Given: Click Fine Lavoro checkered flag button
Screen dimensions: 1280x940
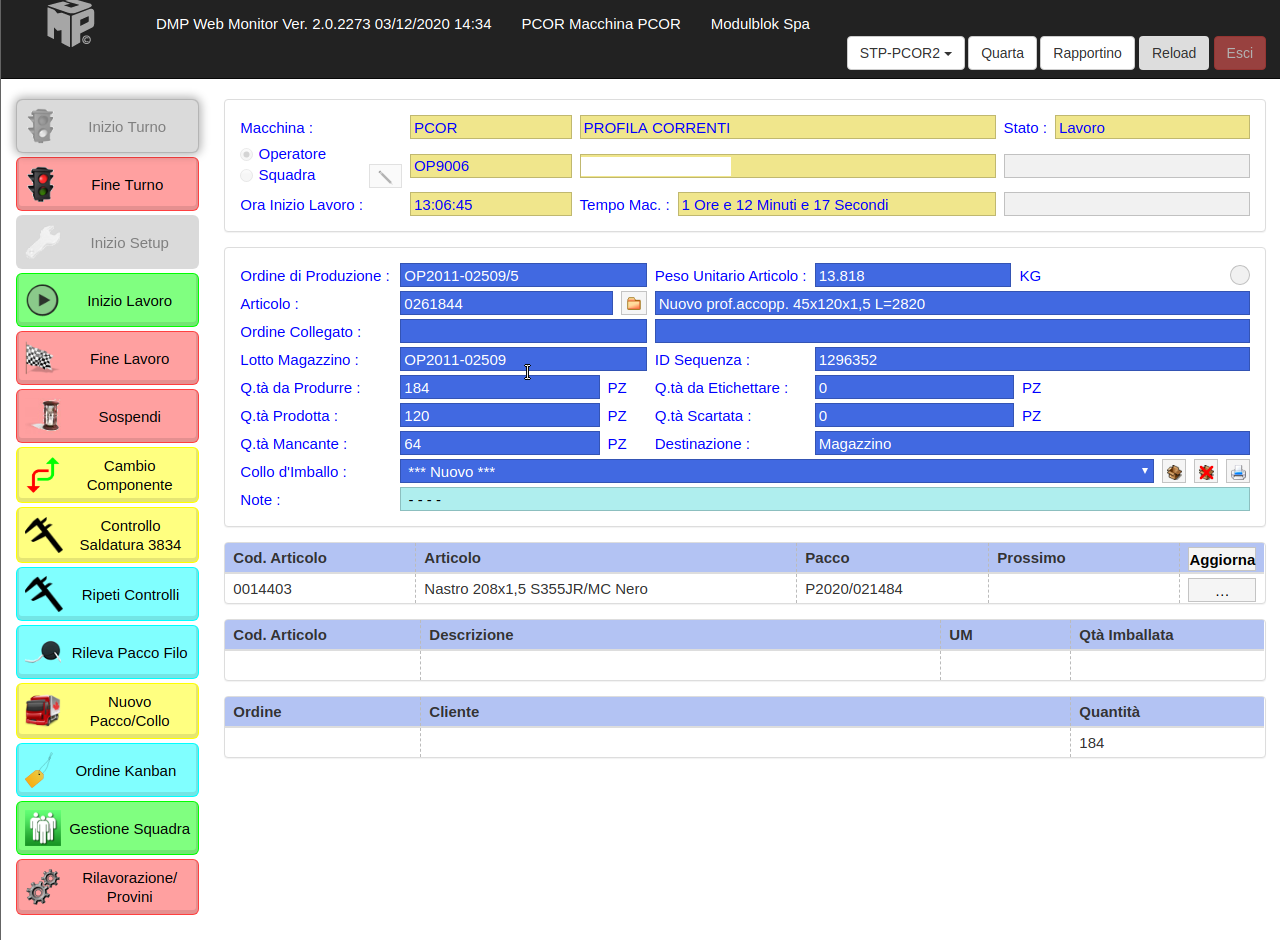Looking at the screenshot, I should [108, 358].
